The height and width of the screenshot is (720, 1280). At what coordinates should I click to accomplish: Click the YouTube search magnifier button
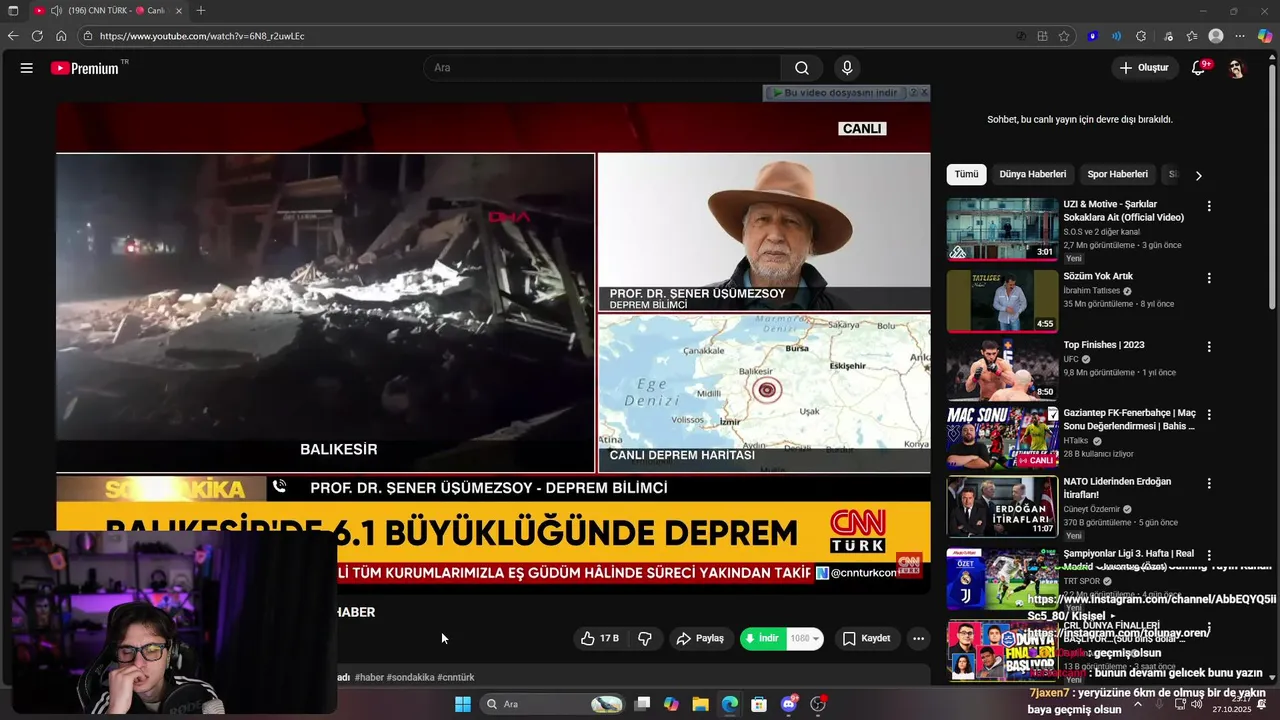pos(802,68)
